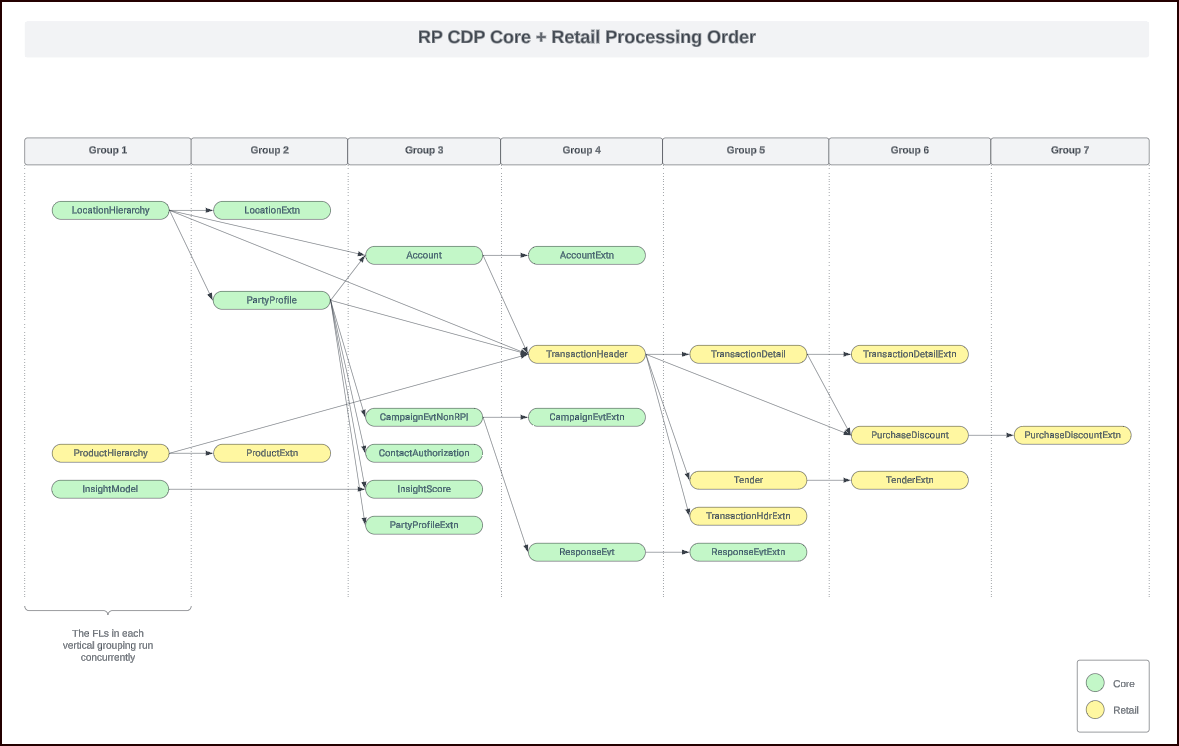1179x746 pixels.
Task: Select the LocationHierarchy node
Action: [110, 210]
